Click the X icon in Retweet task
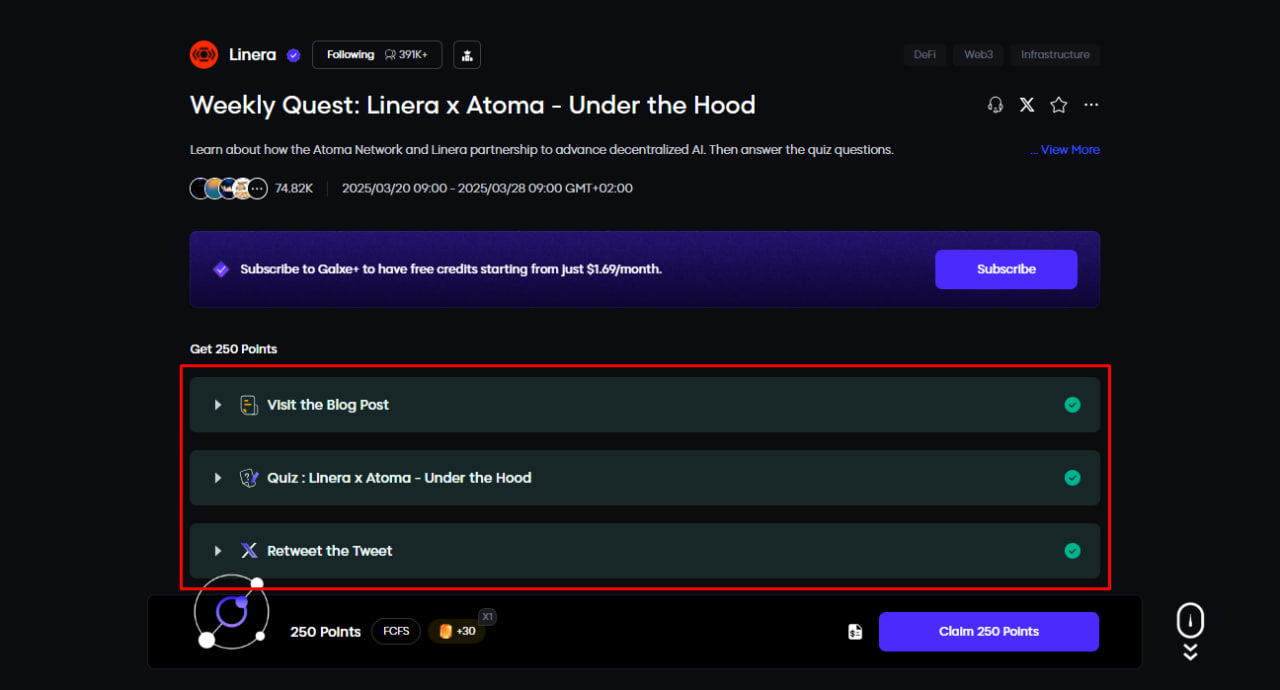The height and width of the screenshot is (690, 1280). click(x=249, y=551)
